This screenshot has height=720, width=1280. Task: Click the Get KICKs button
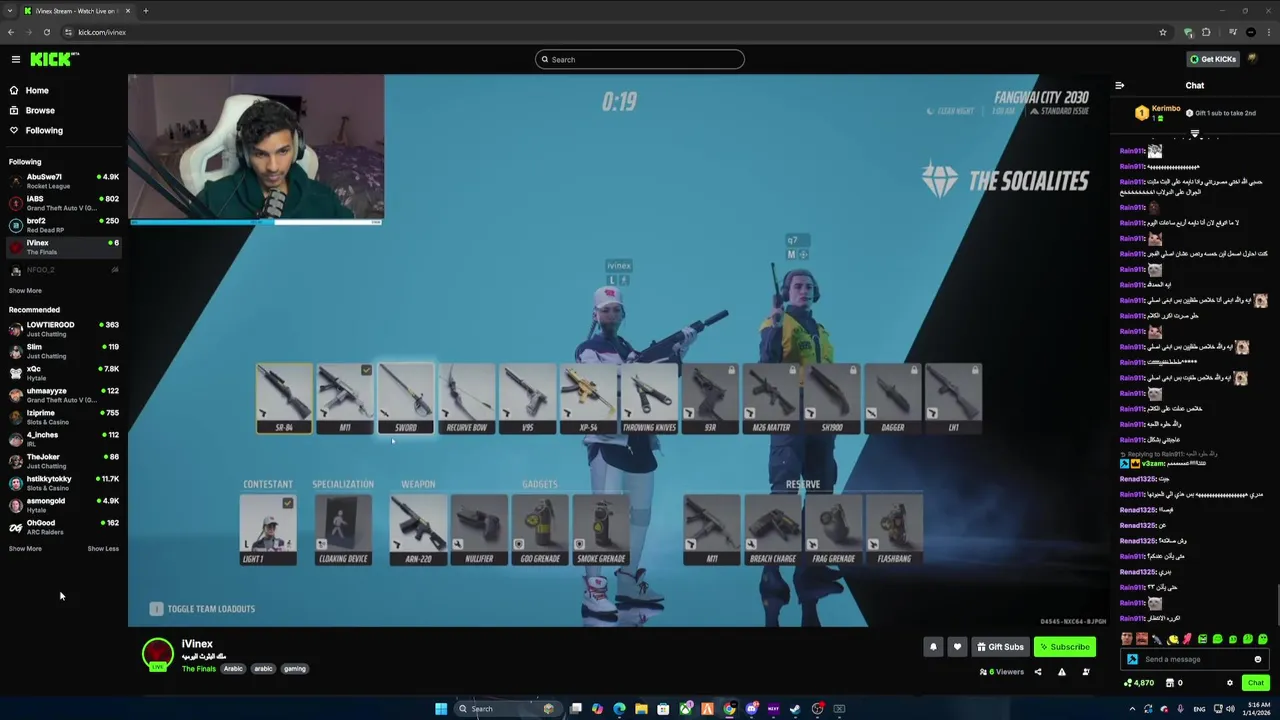[x=1213, y=59]
